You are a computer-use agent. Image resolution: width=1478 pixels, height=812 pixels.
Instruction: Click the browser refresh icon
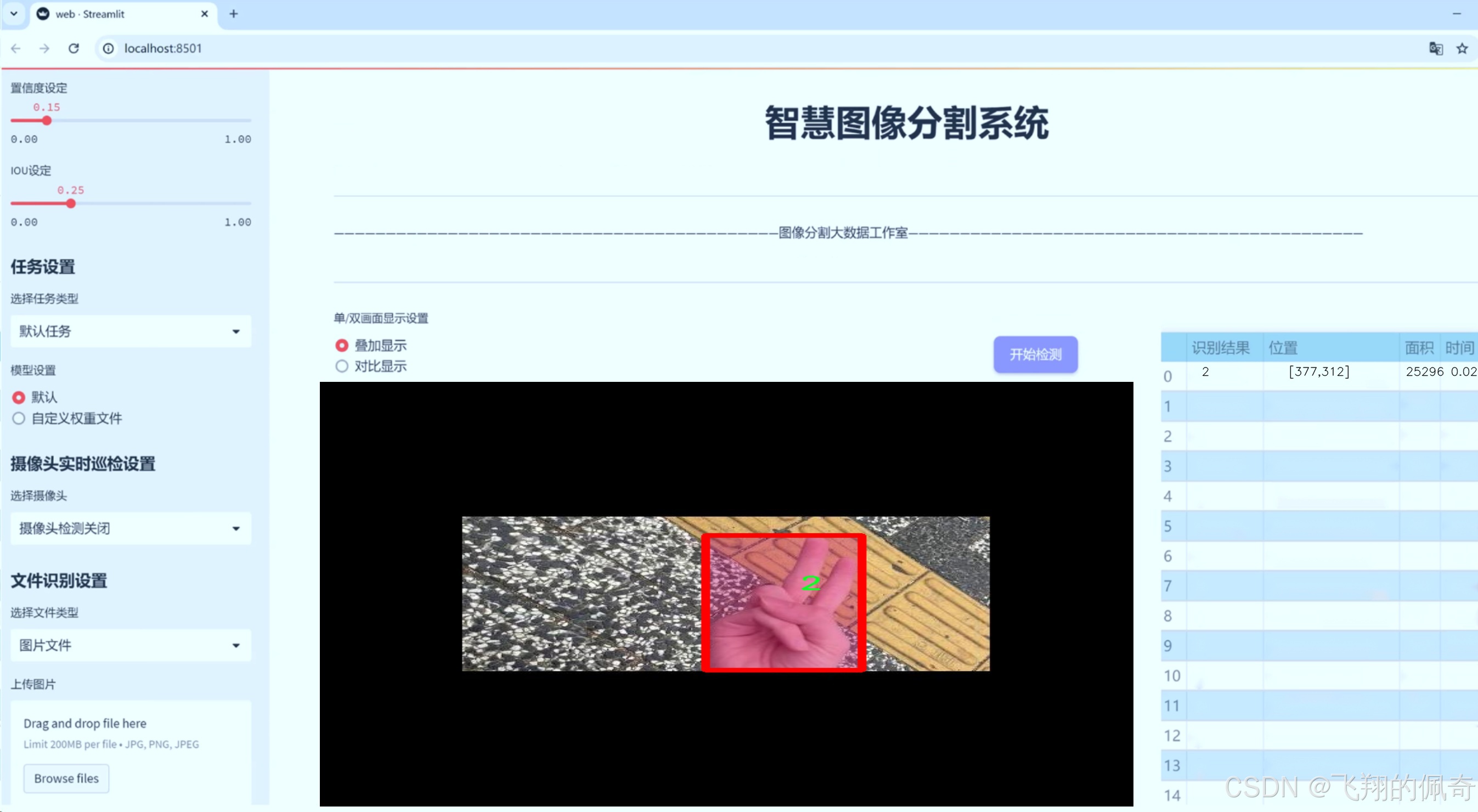tap(74, 48)
